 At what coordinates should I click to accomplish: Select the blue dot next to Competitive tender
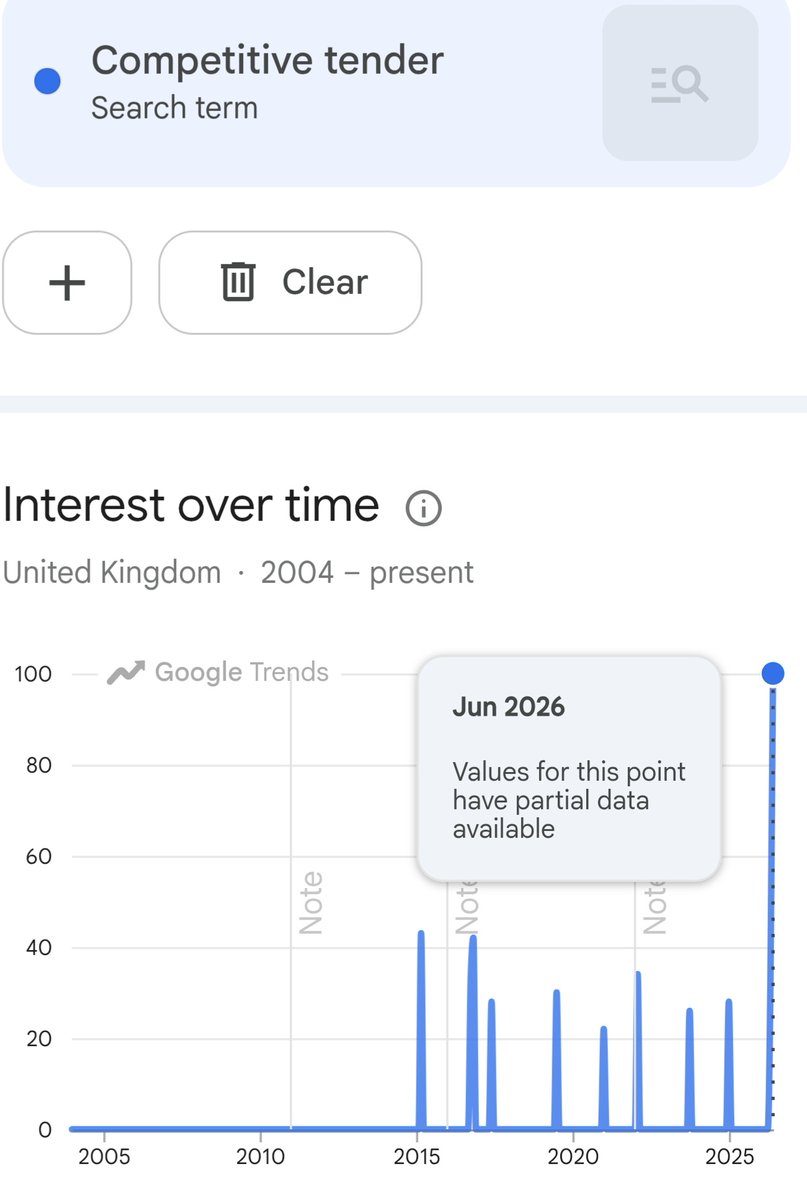pos(47,82)
